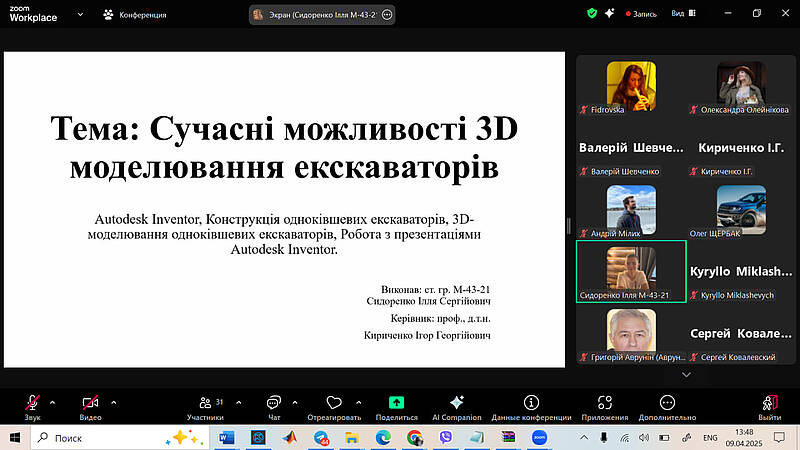This screenshot has width=800, height=450.
Task: Open WinRAR from the taskbar
Action: click(508, 438)
